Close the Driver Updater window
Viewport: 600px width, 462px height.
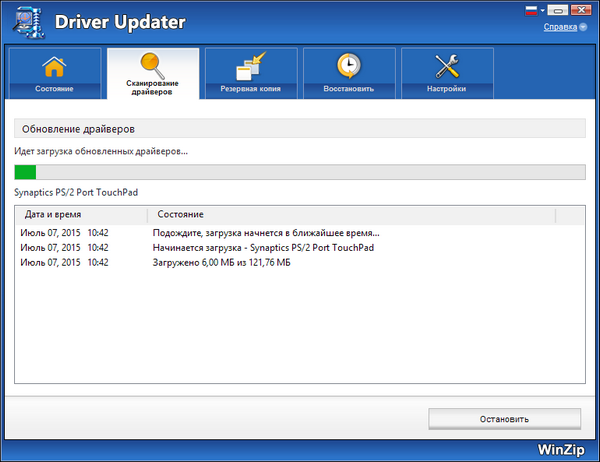[581, 10]
